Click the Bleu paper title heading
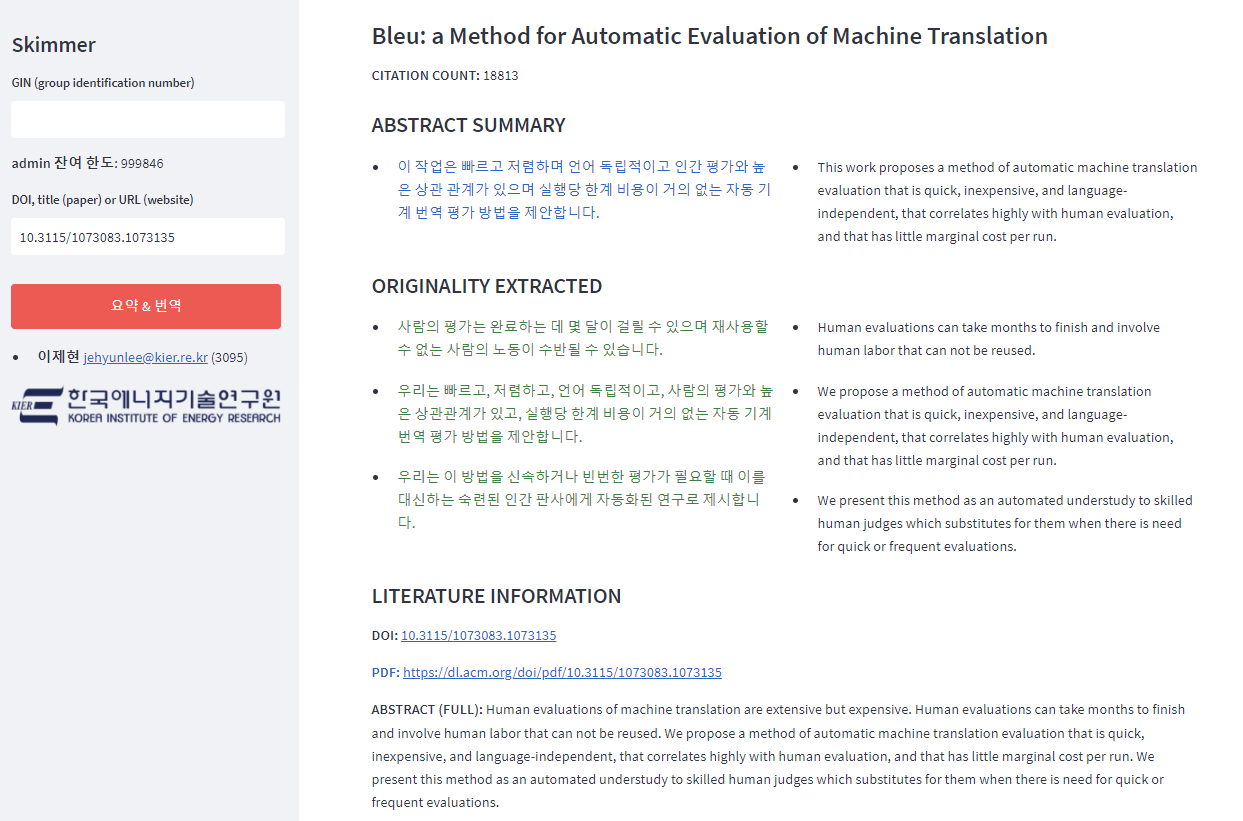Viewport: 1243px width, 821px height. (x=710, y=36)
